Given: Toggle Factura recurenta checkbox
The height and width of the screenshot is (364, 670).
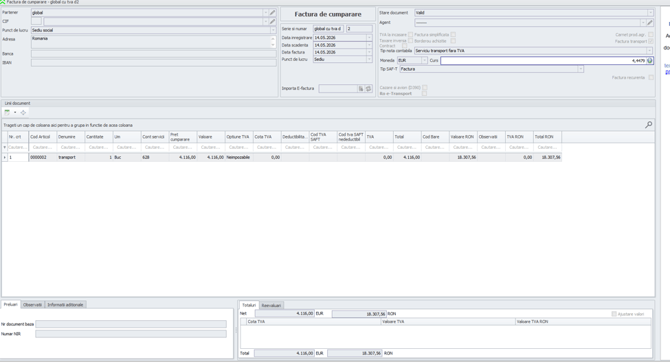Looking at the screenshot, I should click(x=651, y=77).
